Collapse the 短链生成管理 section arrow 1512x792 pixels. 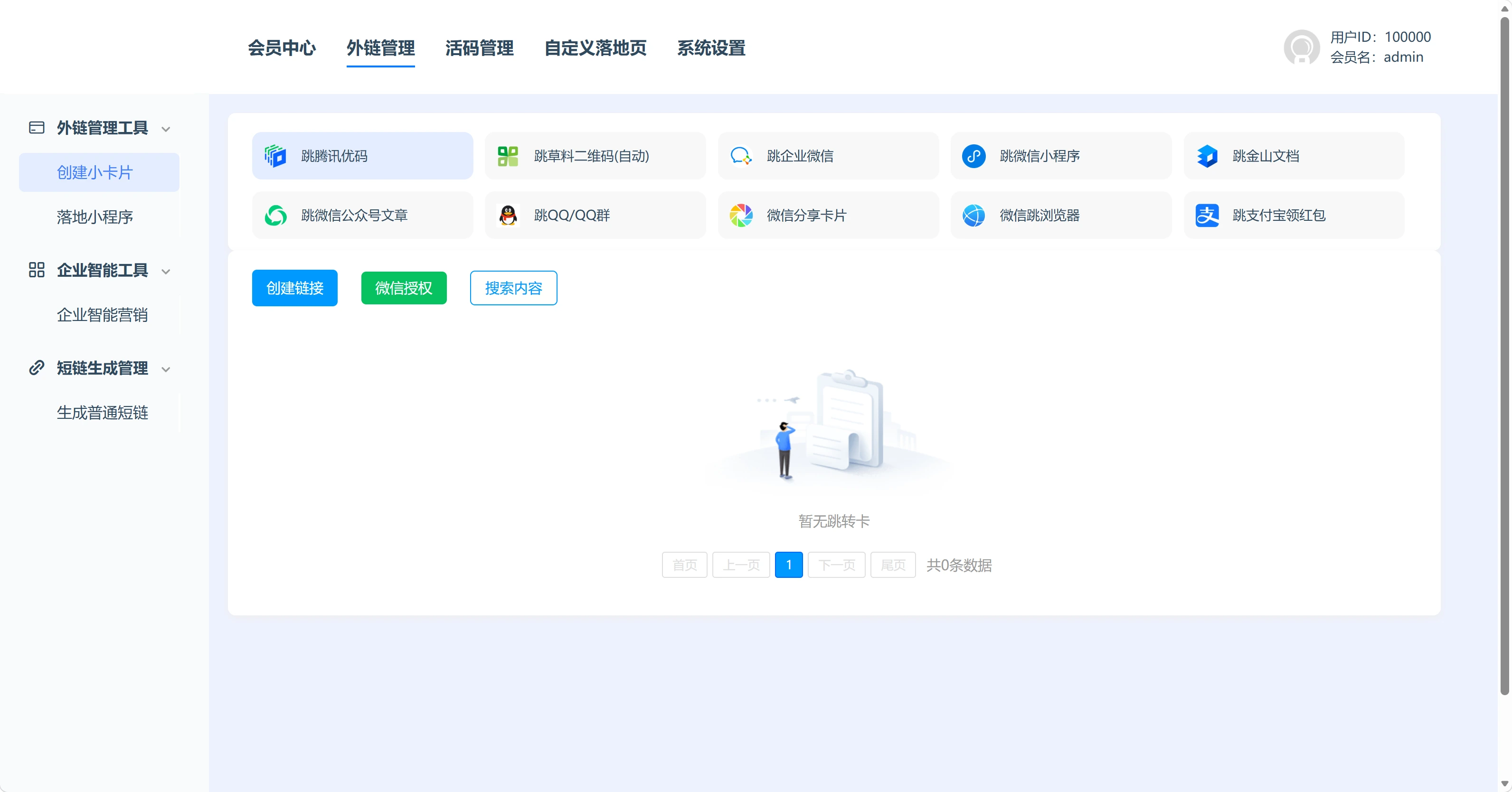point(166,369)
